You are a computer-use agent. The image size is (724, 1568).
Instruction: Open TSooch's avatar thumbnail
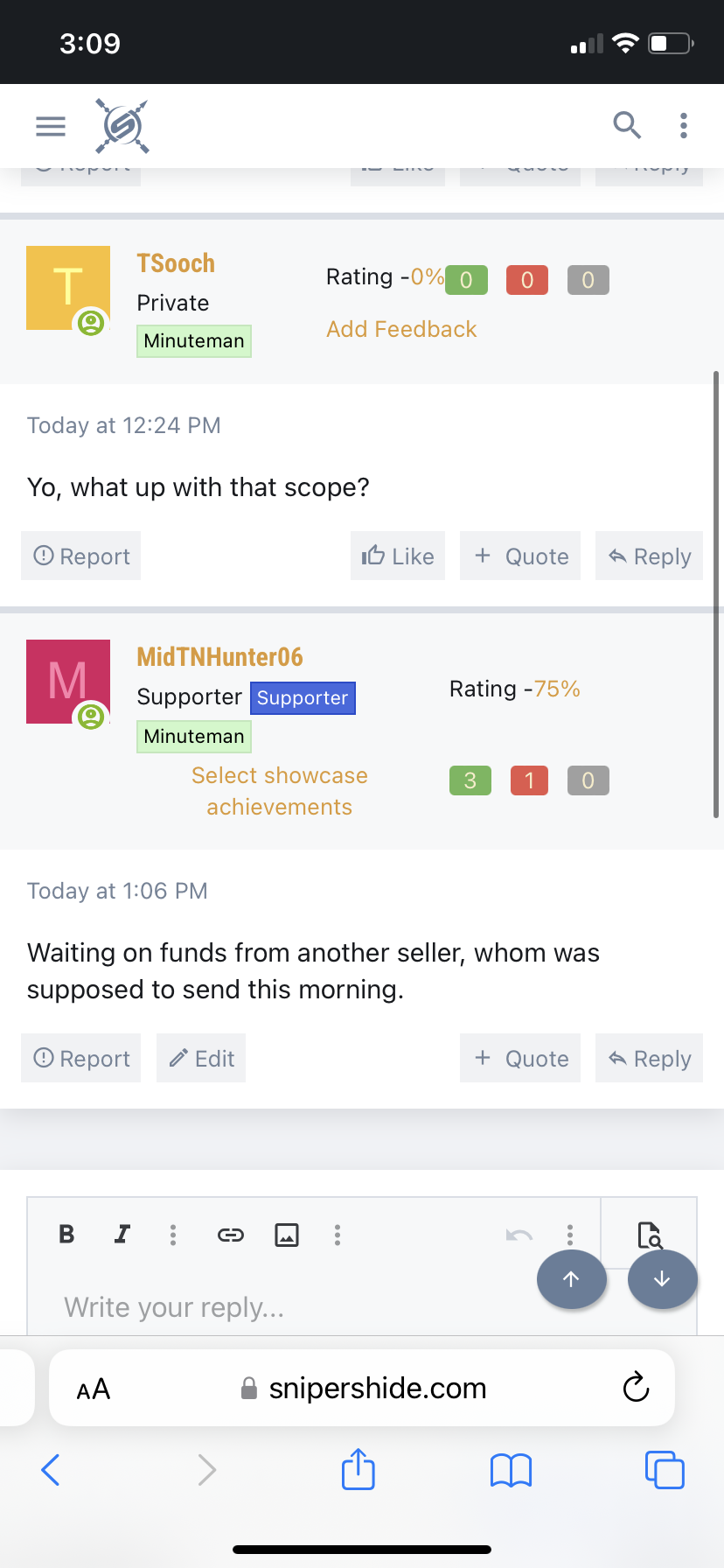[68, 288]
